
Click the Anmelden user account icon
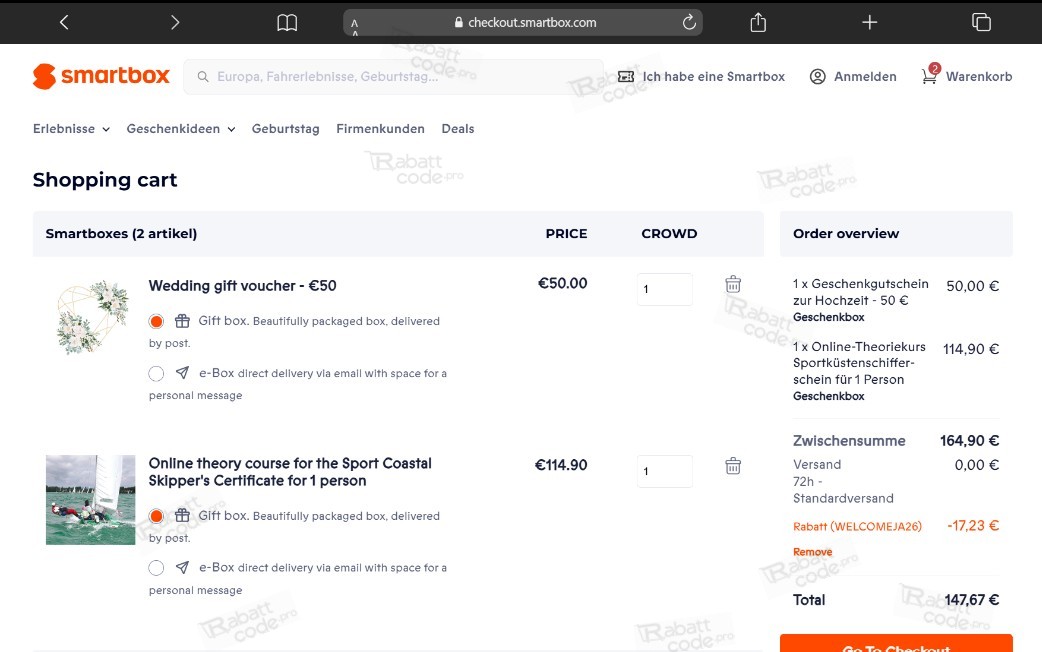click(x=817, y=76)
